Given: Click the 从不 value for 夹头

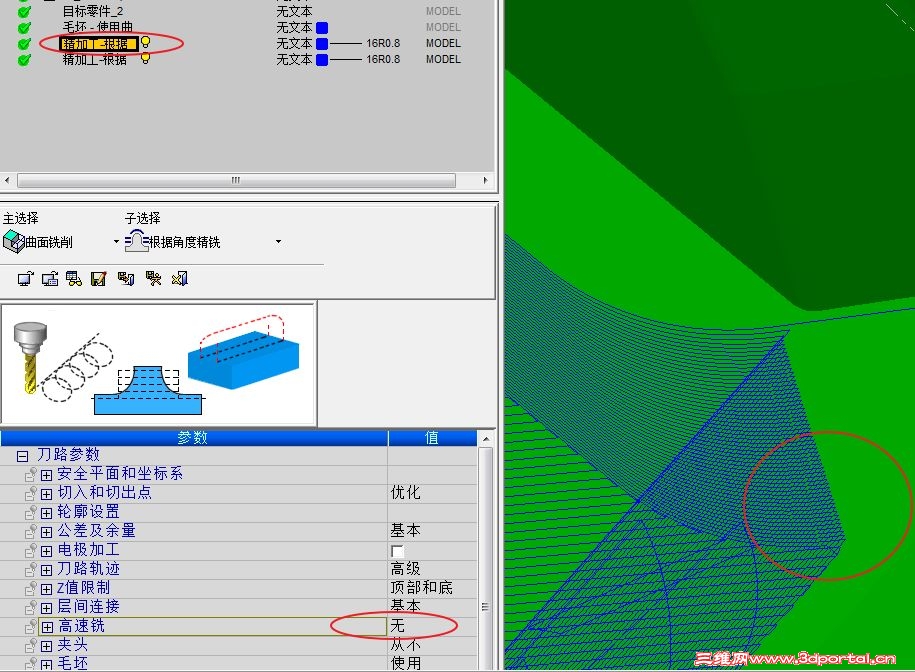Looking at the screenshot, I should (x=406, y=645).
